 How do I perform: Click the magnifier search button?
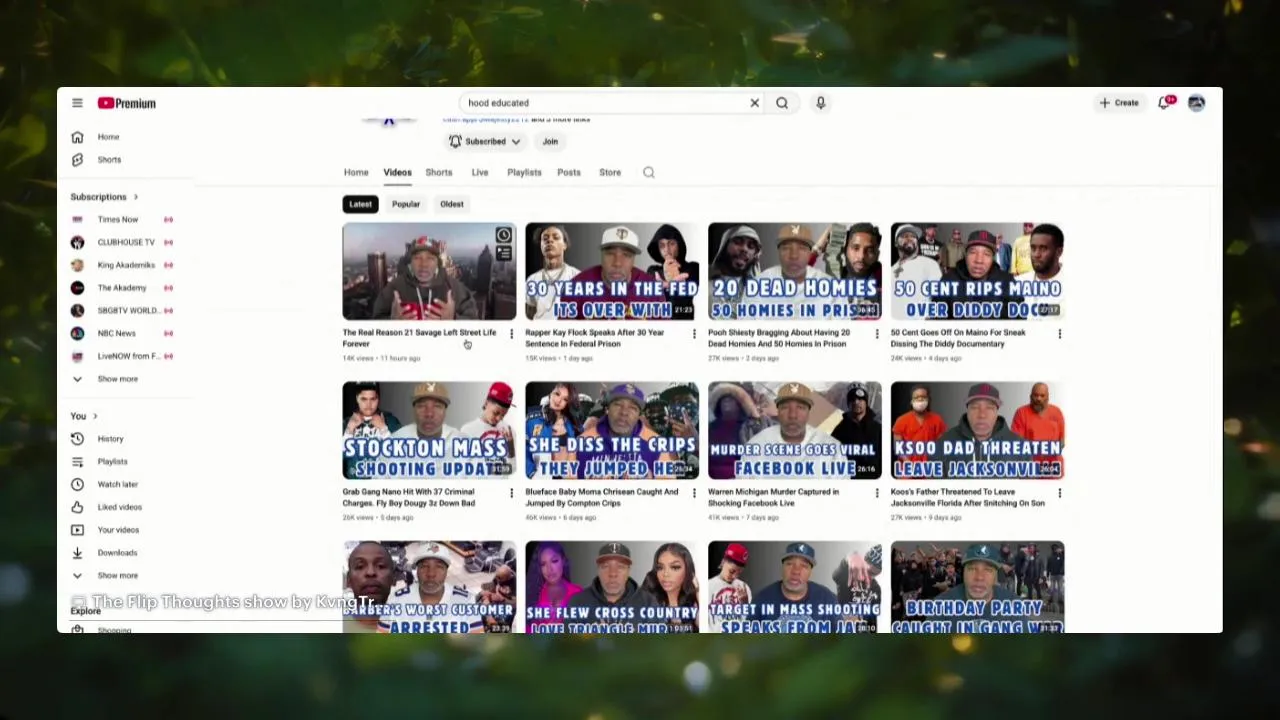click(782, 103)
